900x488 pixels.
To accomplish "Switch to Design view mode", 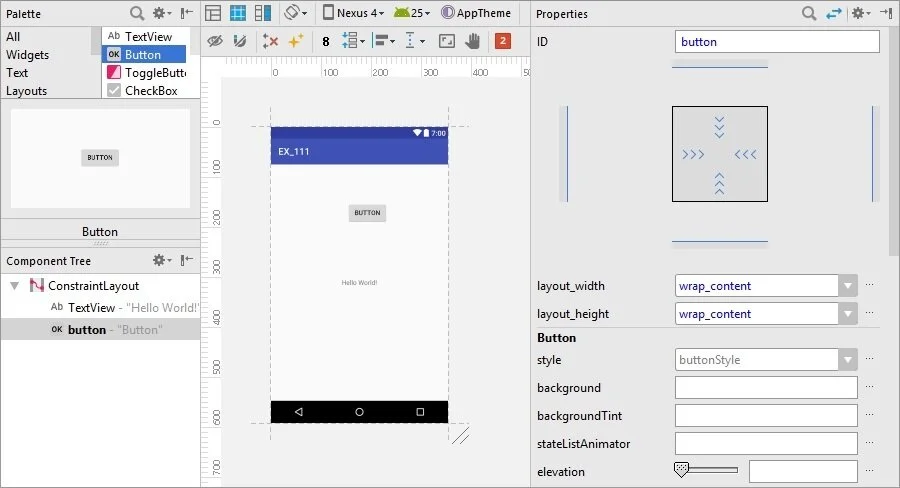I will click(x=213, y=13).
